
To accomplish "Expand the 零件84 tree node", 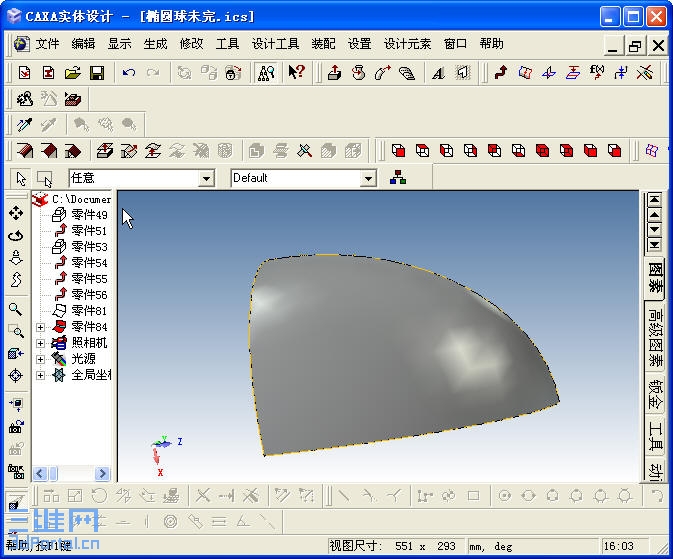I will (40, 327).
